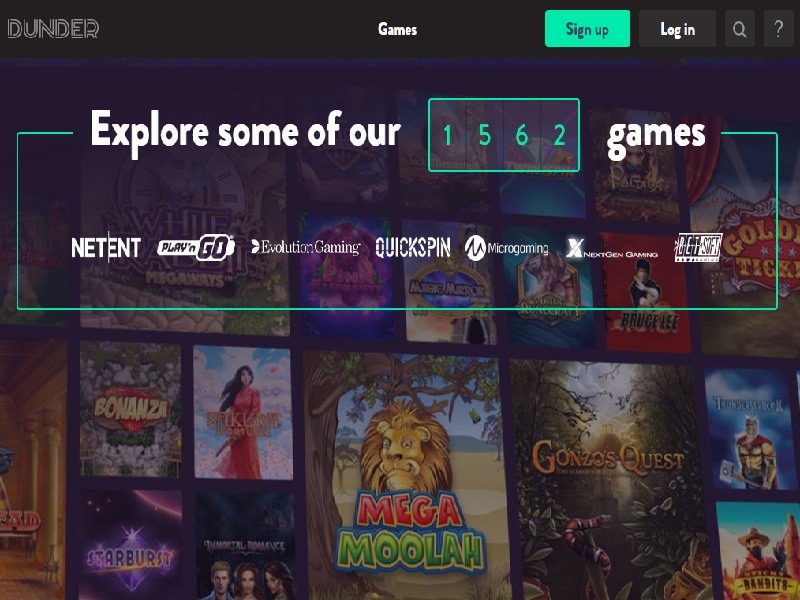Select the Quickspin provider logo

[x=413, y=247]
